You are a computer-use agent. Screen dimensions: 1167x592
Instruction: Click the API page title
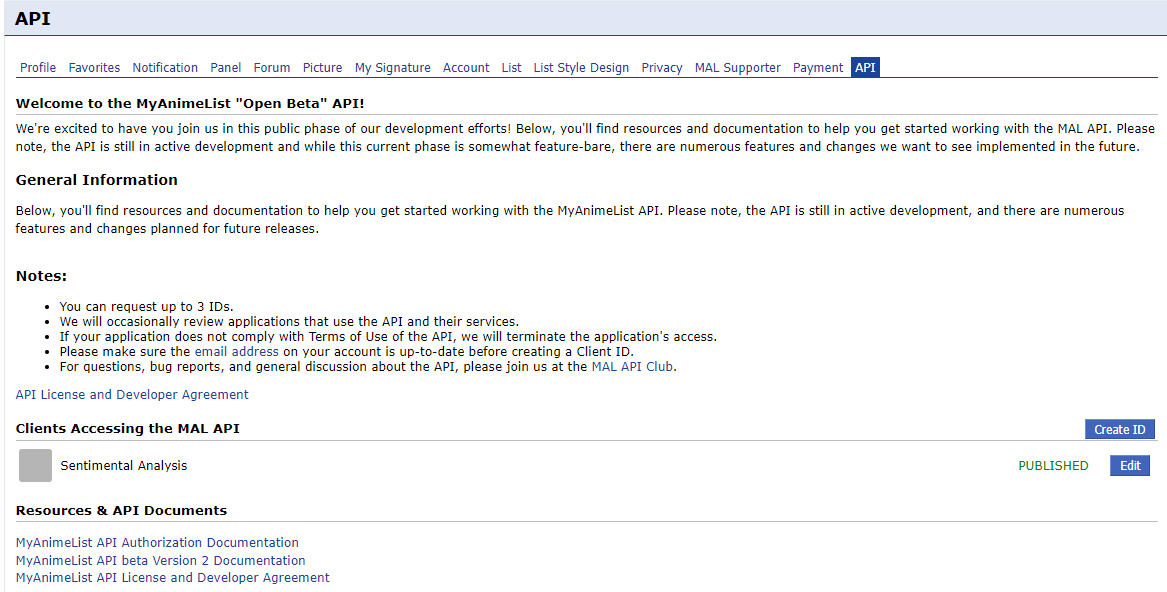click(33, 19)
